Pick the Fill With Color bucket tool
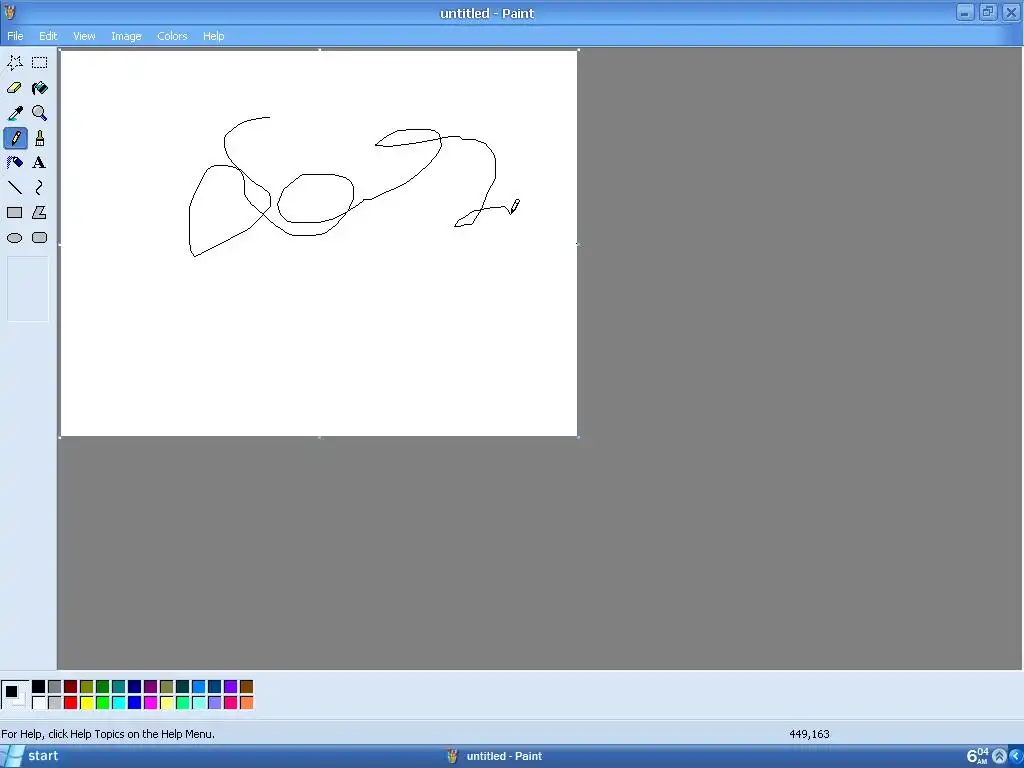Viewport: 1024px width, 768px height. tap(40, 88)
